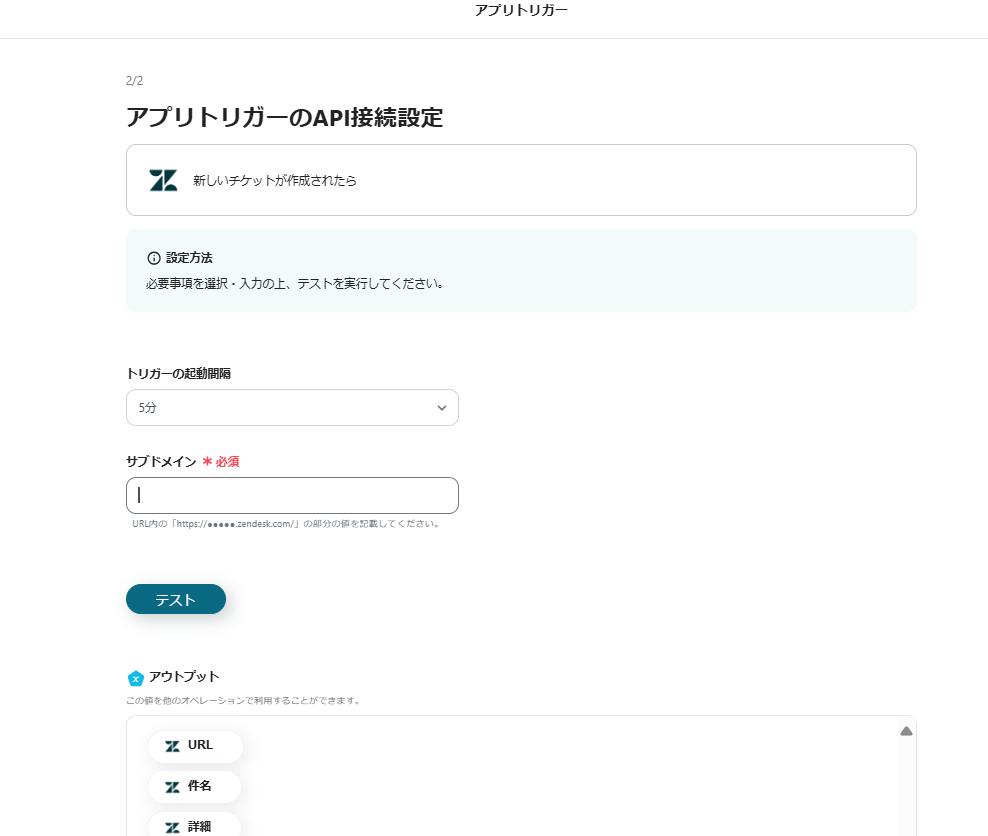988x836 pixels.
Task: Click the zendesk.com URL hint text
Action: click(286, 524)
